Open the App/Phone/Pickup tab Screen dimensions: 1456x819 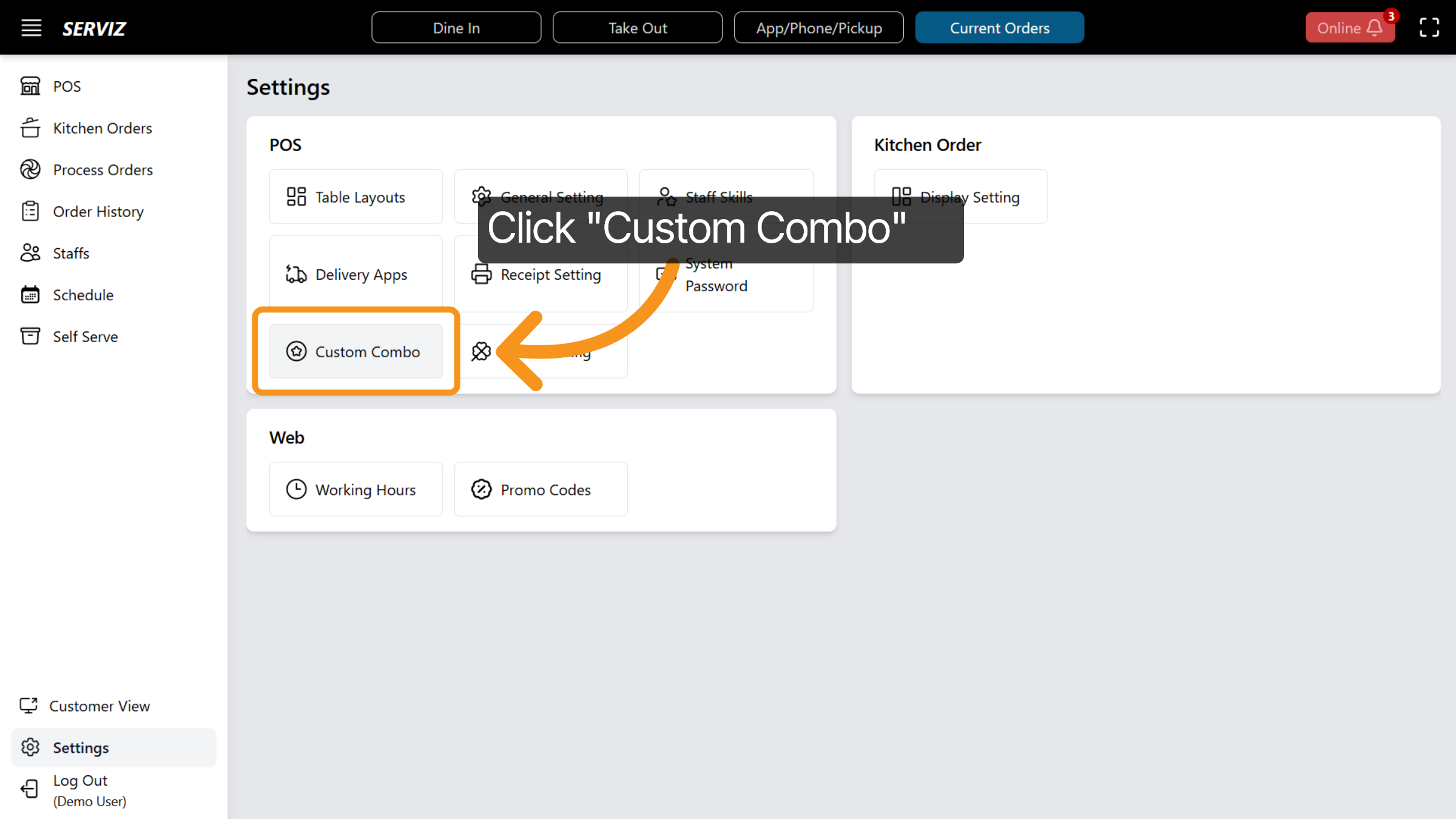(819, 27)
